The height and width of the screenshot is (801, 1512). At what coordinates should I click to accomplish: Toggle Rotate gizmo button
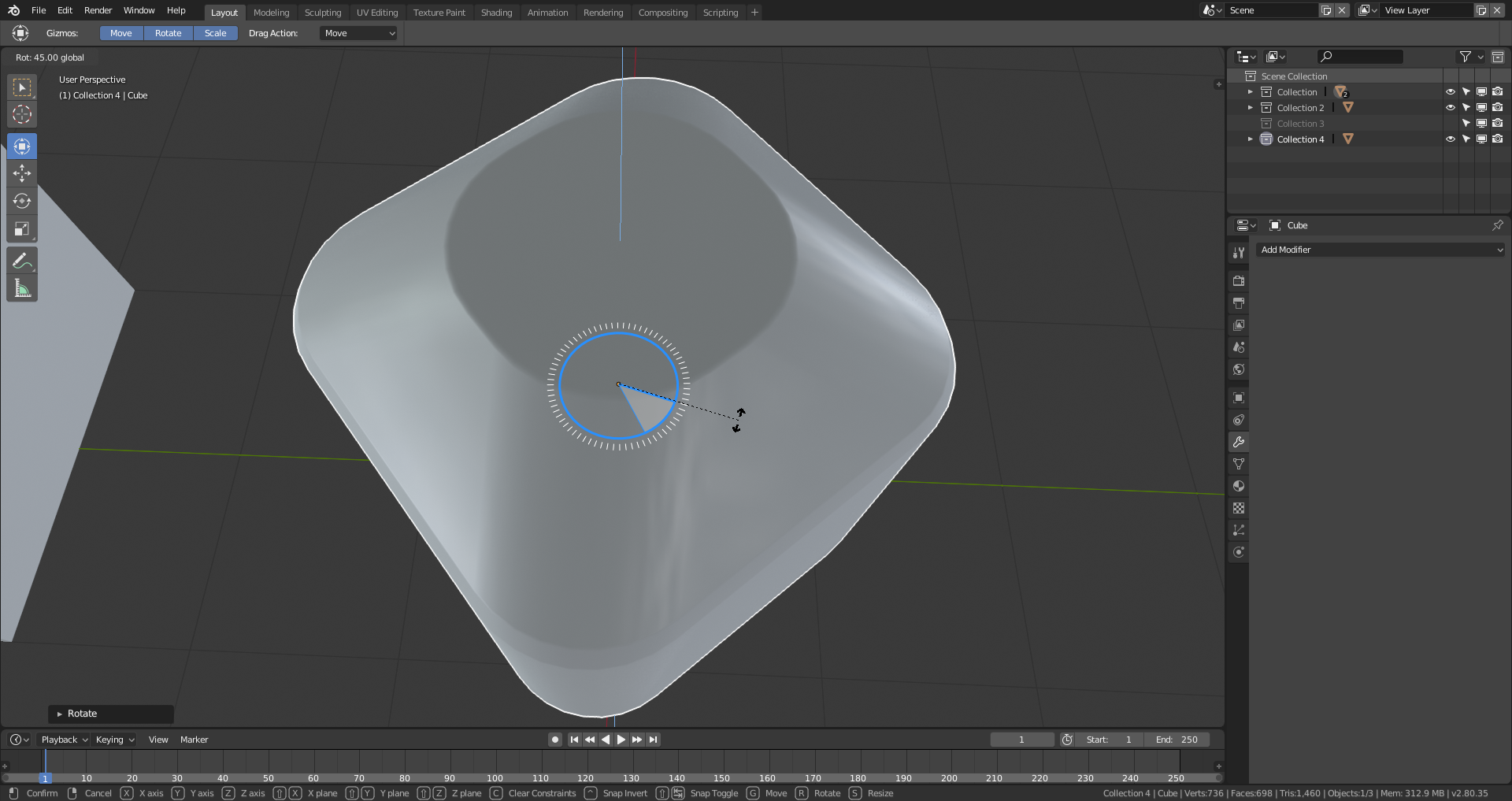coord(168,33)
